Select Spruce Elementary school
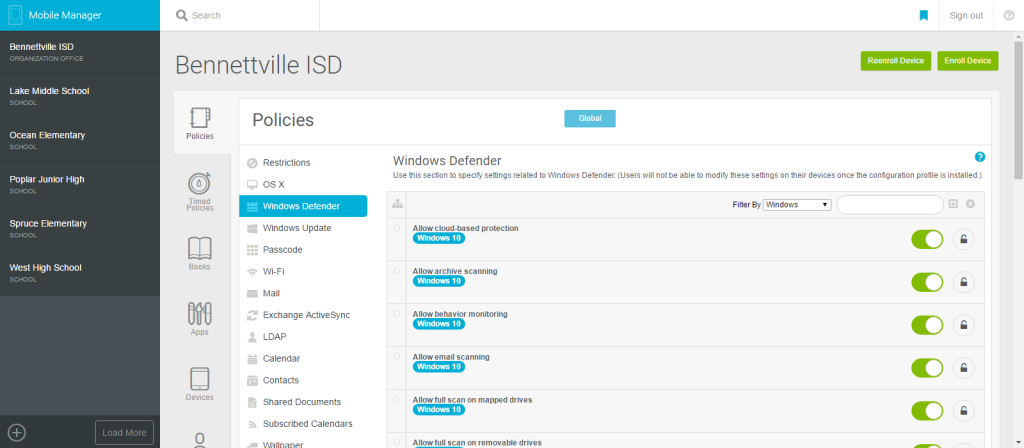The height and width of the screenshot is (448, 1024). [x=80, y=229]
